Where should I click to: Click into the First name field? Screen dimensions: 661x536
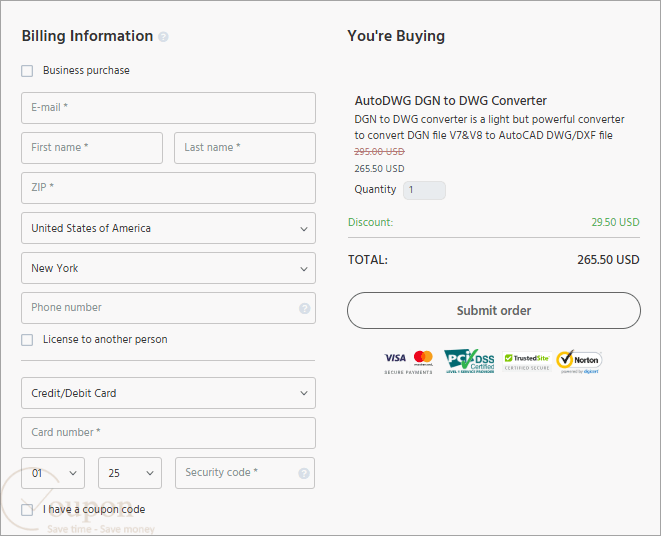[92, 148]
